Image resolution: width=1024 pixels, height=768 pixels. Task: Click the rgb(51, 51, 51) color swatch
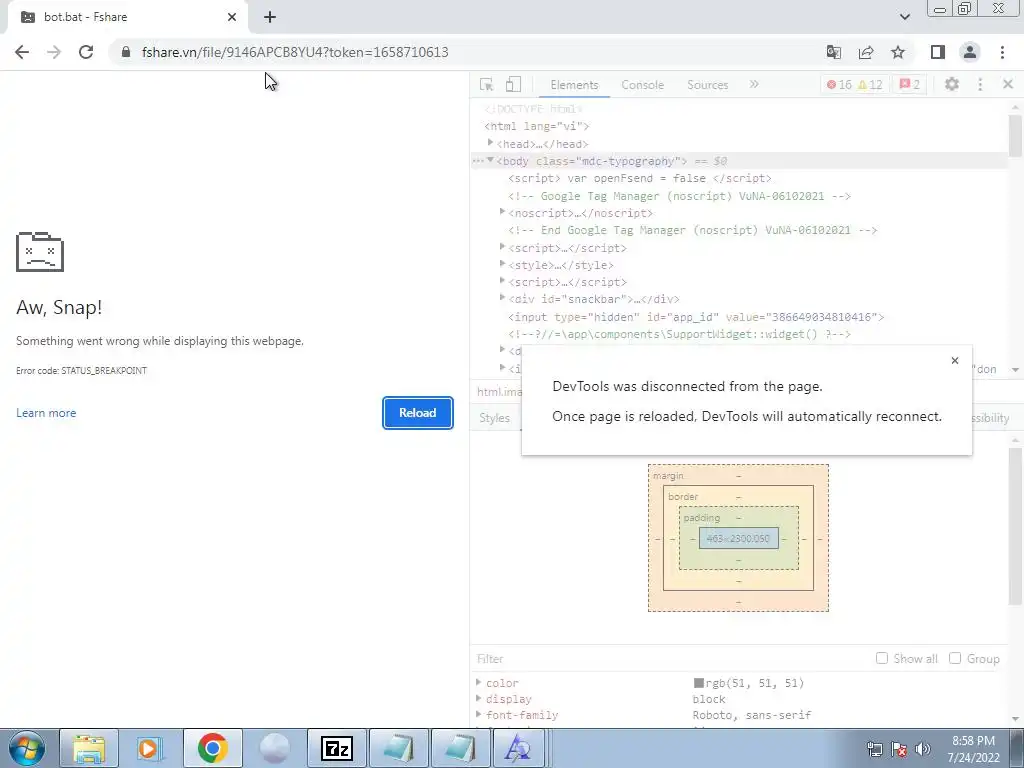(x=698, y=683)
